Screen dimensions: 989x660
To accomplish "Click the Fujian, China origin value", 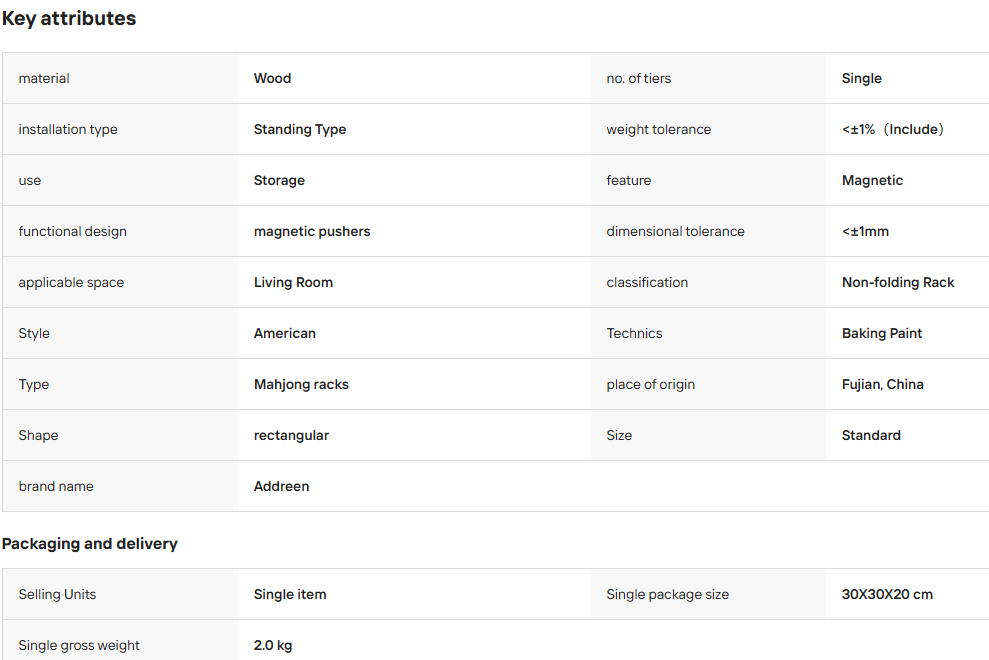I will 882,384.
